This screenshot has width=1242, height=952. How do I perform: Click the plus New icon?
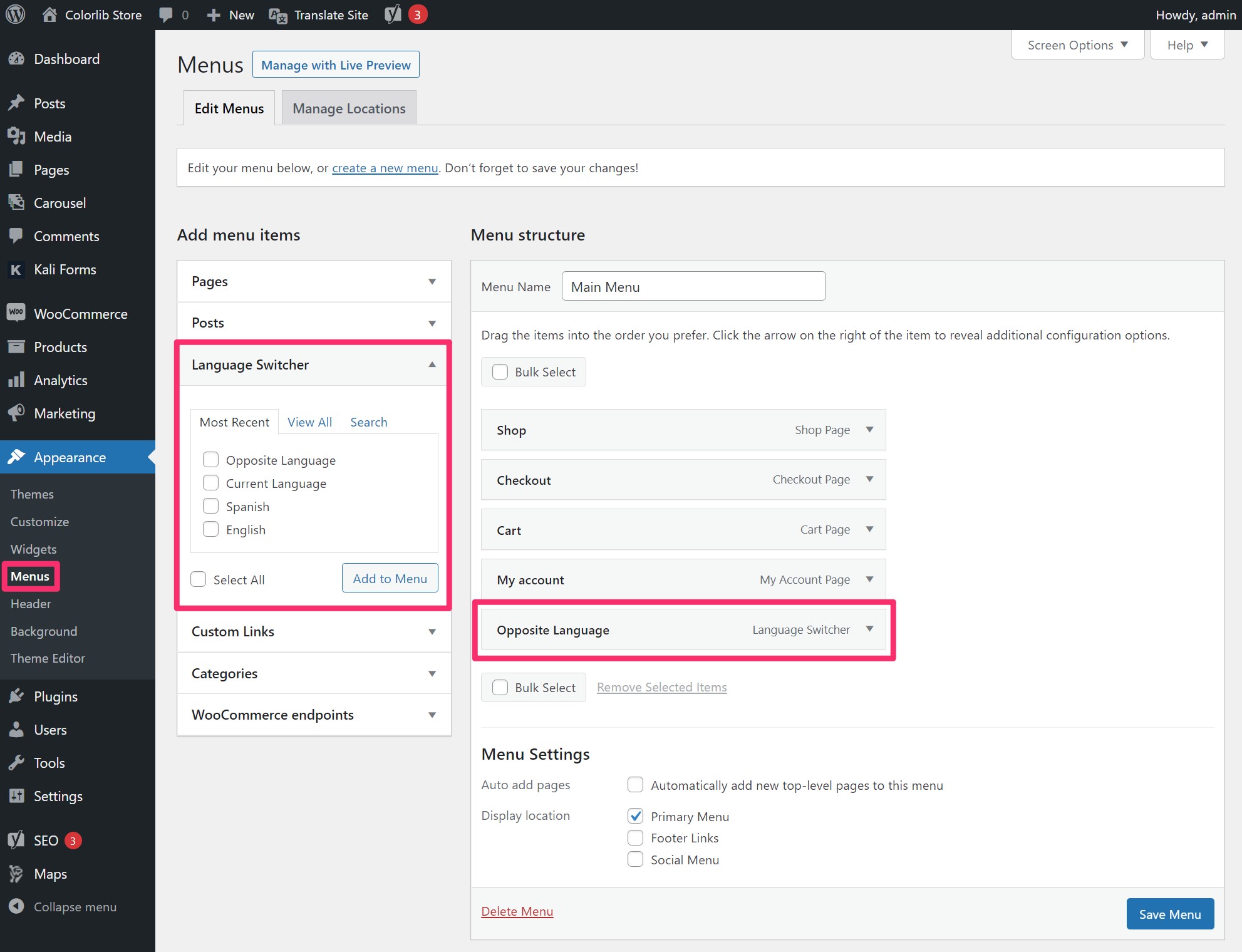point(214,15)
